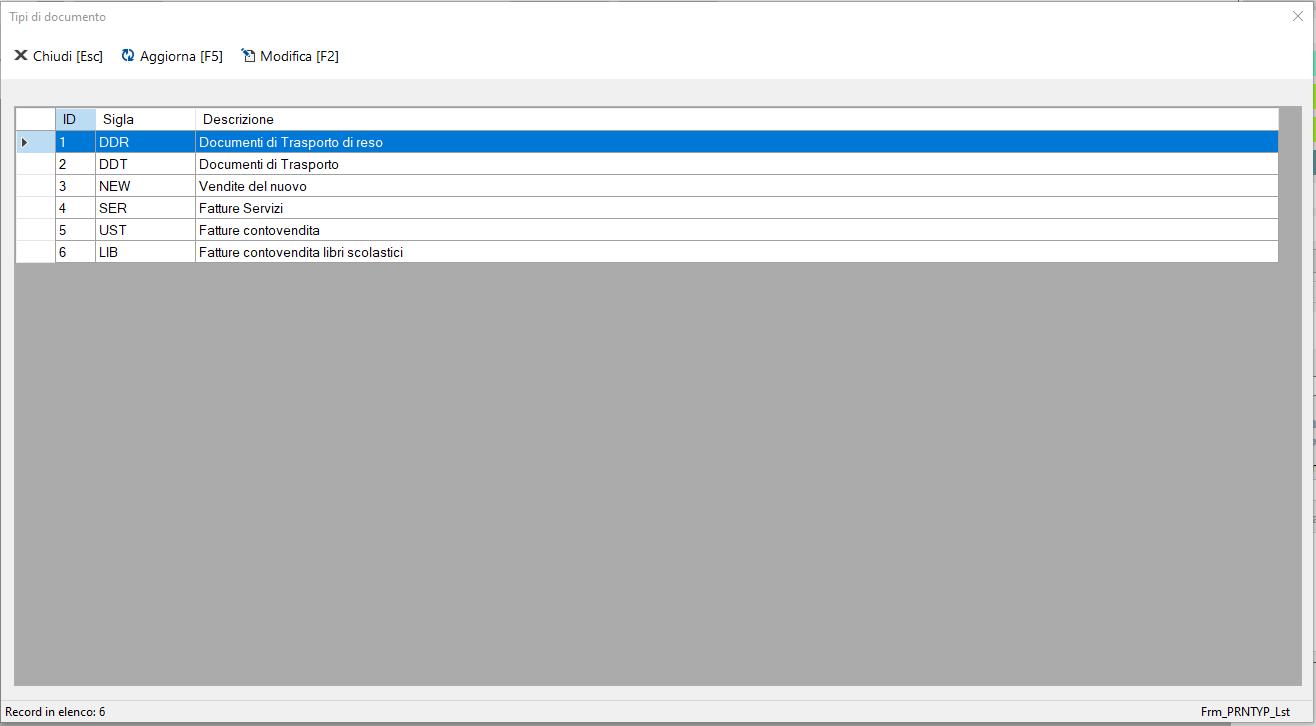Image resolution: width=1316 pixels, height=726 pixels.
Task: Click the Modifica [F2] label
Action: (299, 56)
